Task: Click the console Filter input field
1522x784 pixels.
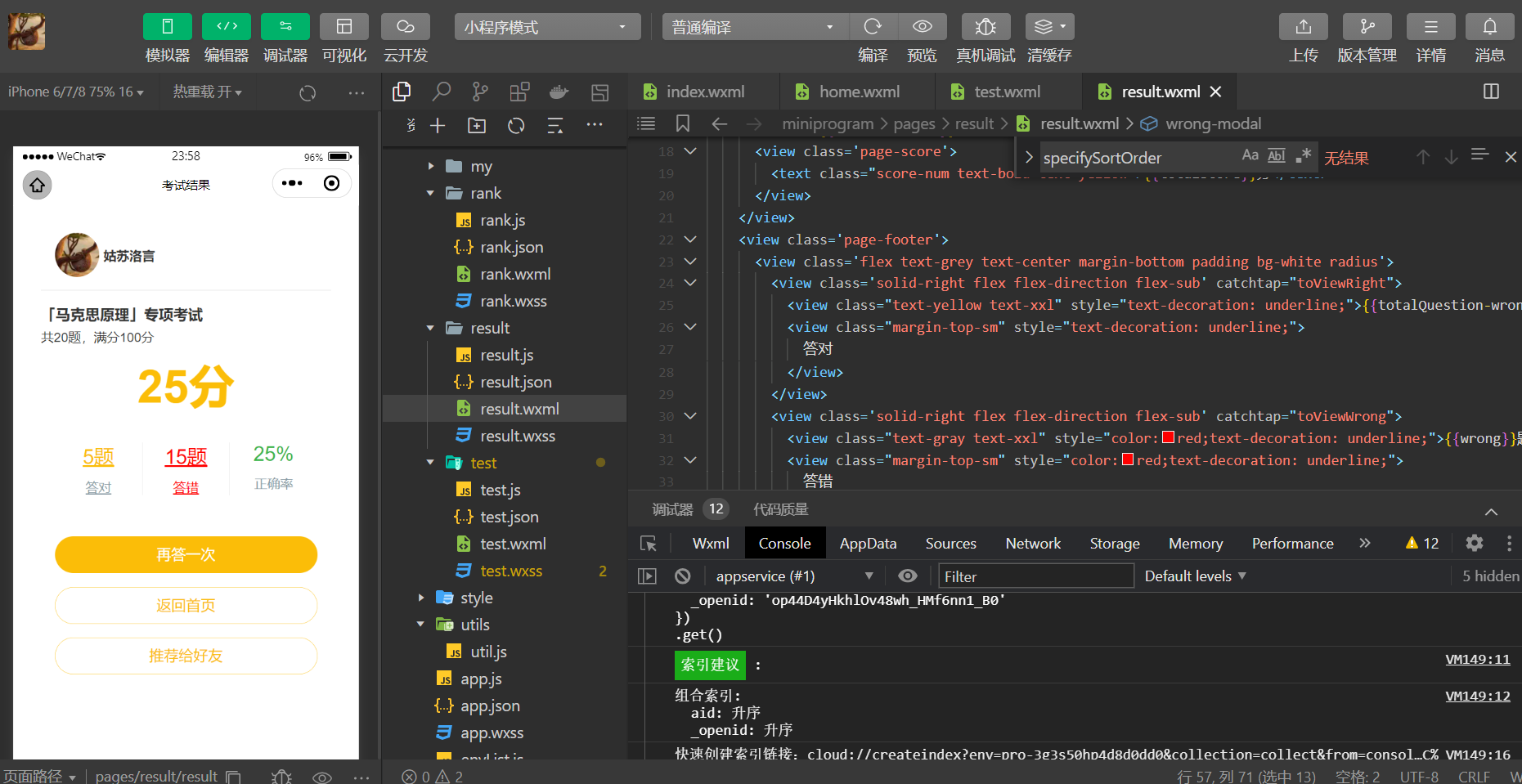Action: pyautogui.click(x=1035, y=576)
